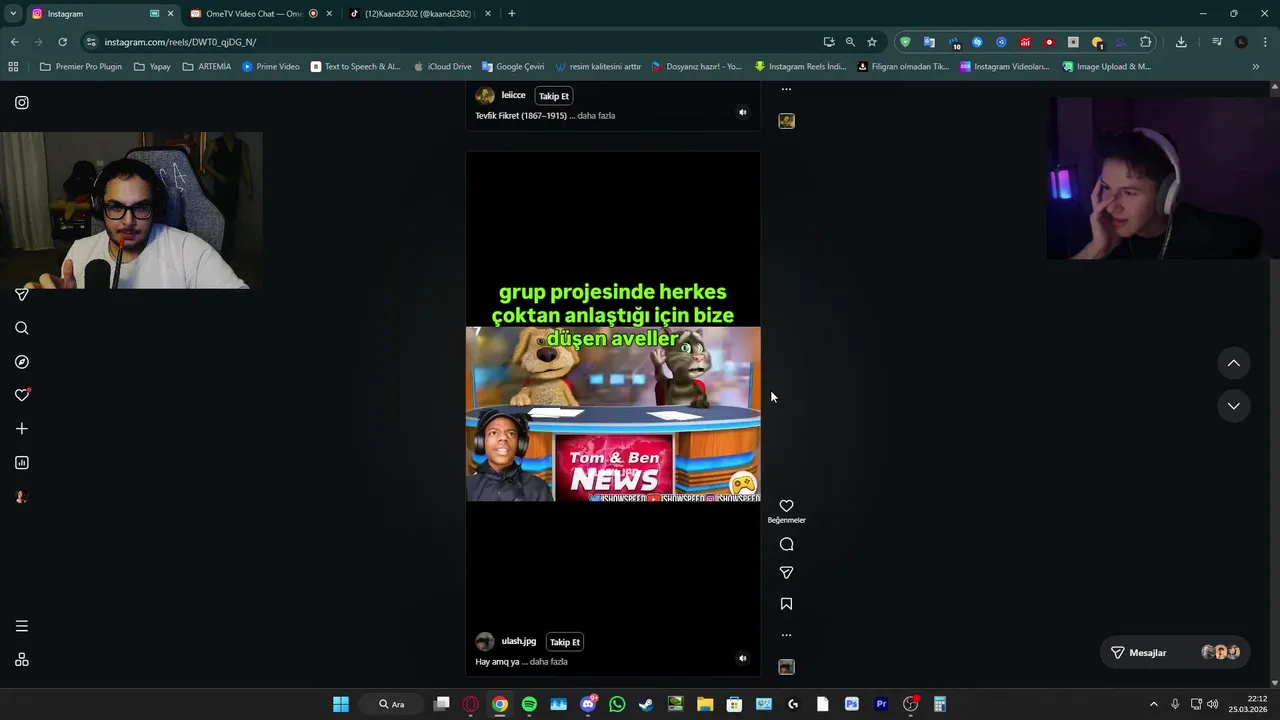Open Chrome downloads icon
This screenshot has width=1280, height=720.
(x=1181, y=42)
